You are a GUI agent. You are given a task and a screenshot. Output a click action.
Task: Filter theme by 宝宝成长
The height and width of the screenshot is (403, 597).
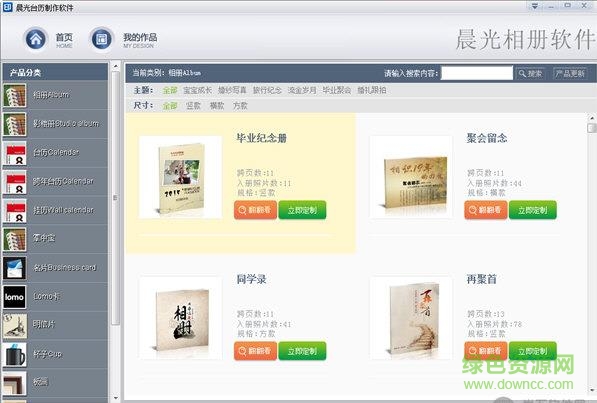pyautogui.click(x=197, y=90)
